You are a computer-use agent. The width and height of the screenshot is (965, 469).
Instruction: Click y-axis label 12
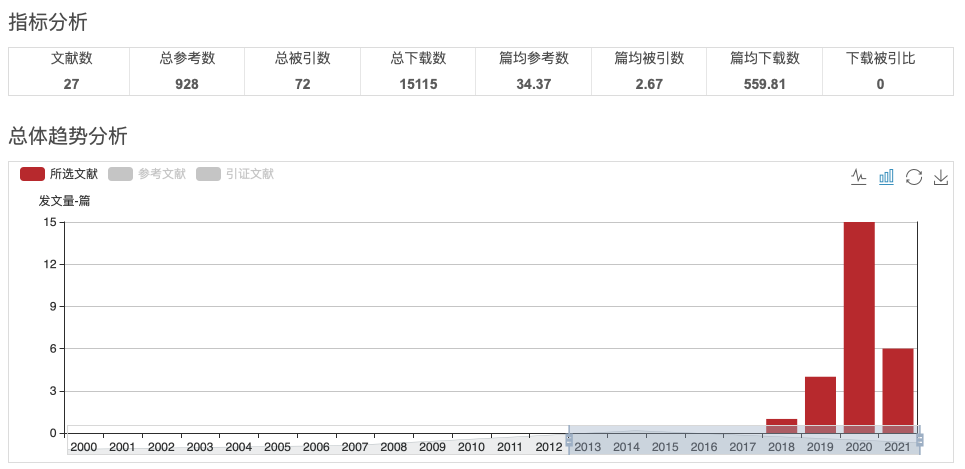coord(50,264)
